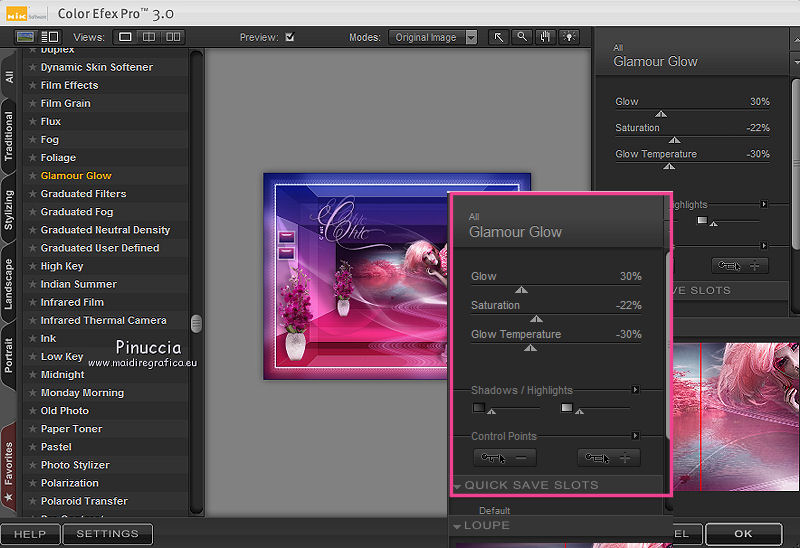Viewport: 800px width, 548px height.
Task: Open the Landscape category tab
Action: [9, 284]
